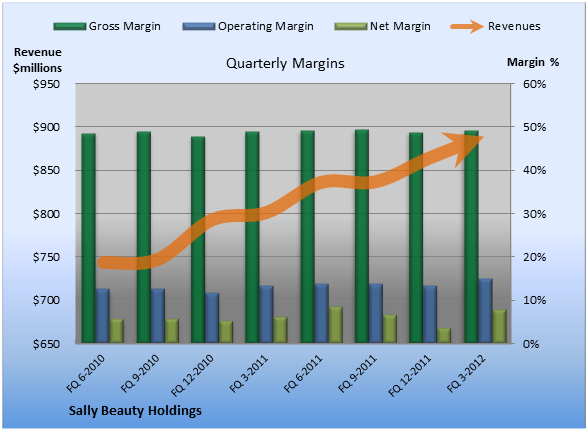The width and height of the screenshot is (587, 430).
Task: Click the FQ 3-2012 operating margin bar
Action: point(485,311)
